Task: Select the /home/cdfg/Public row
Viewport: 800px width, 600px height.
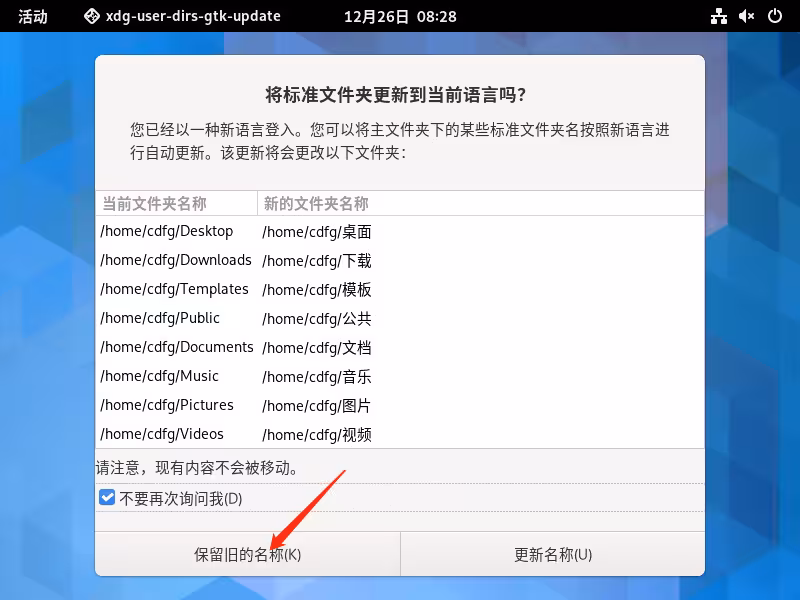Action: (x=400, y=318)
